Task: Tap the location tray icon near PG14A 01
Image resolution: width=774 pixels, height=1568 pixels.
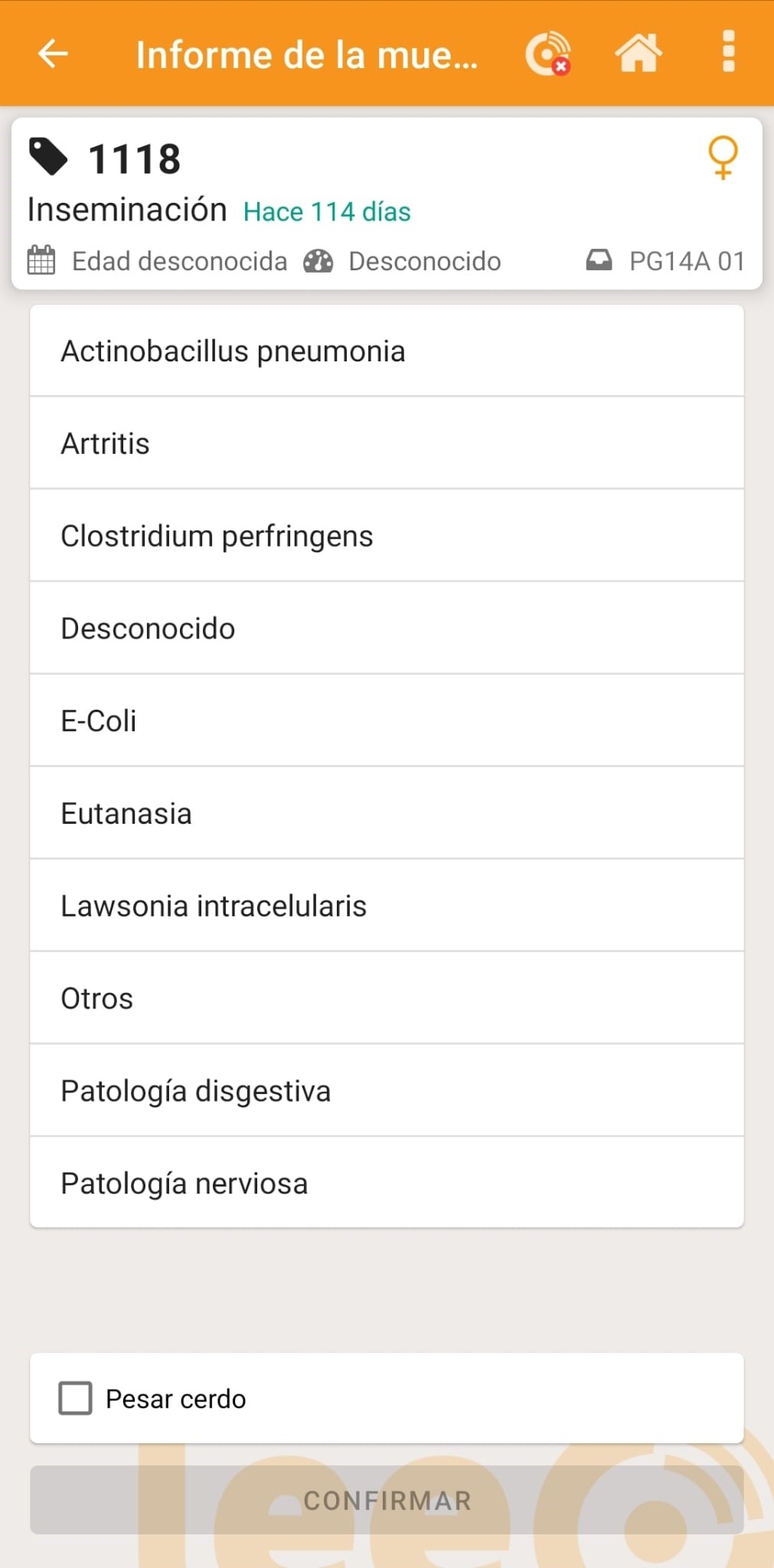Action: click(599, 260)
